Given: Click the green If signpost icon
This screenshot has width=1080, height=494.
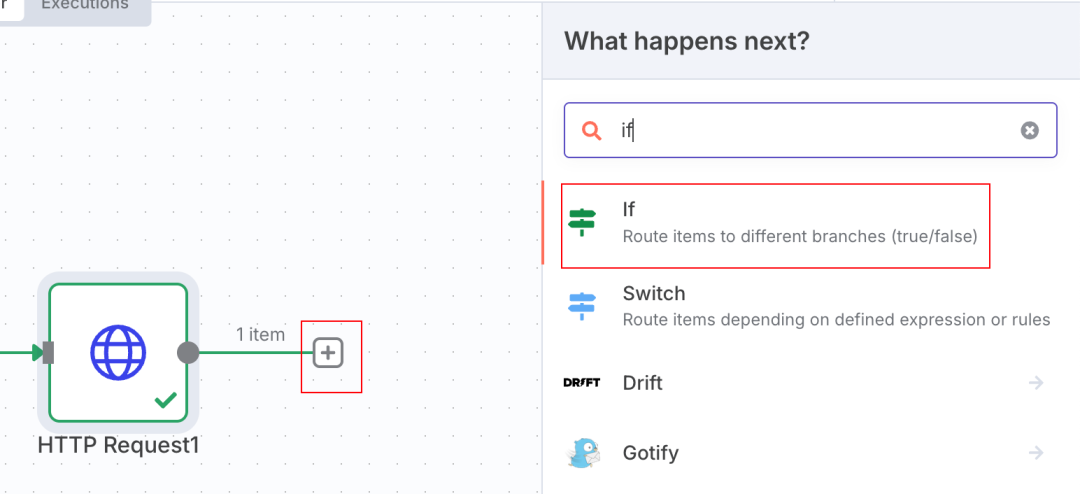Looking at the screenshot, I should [582, 222].
